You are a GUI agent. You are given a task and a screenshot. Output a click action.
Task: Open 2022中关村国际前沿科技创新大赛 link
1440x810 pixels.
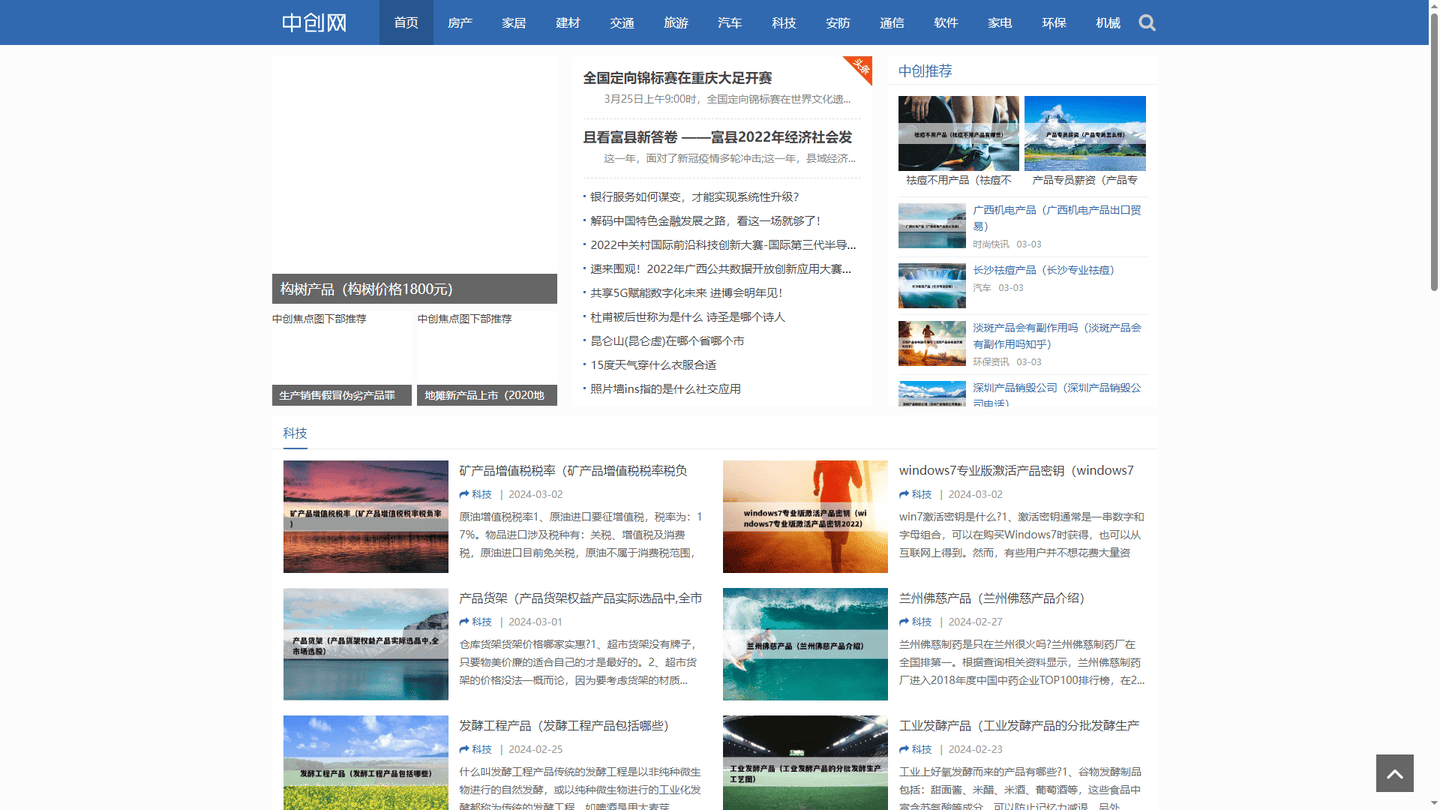pyautogui.click(x=723, y=245)
